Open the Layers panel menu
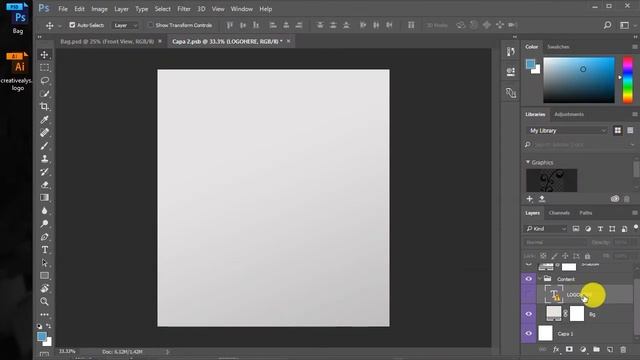The width and height of the screenshot is (640, 360). [x=634, y=213]
